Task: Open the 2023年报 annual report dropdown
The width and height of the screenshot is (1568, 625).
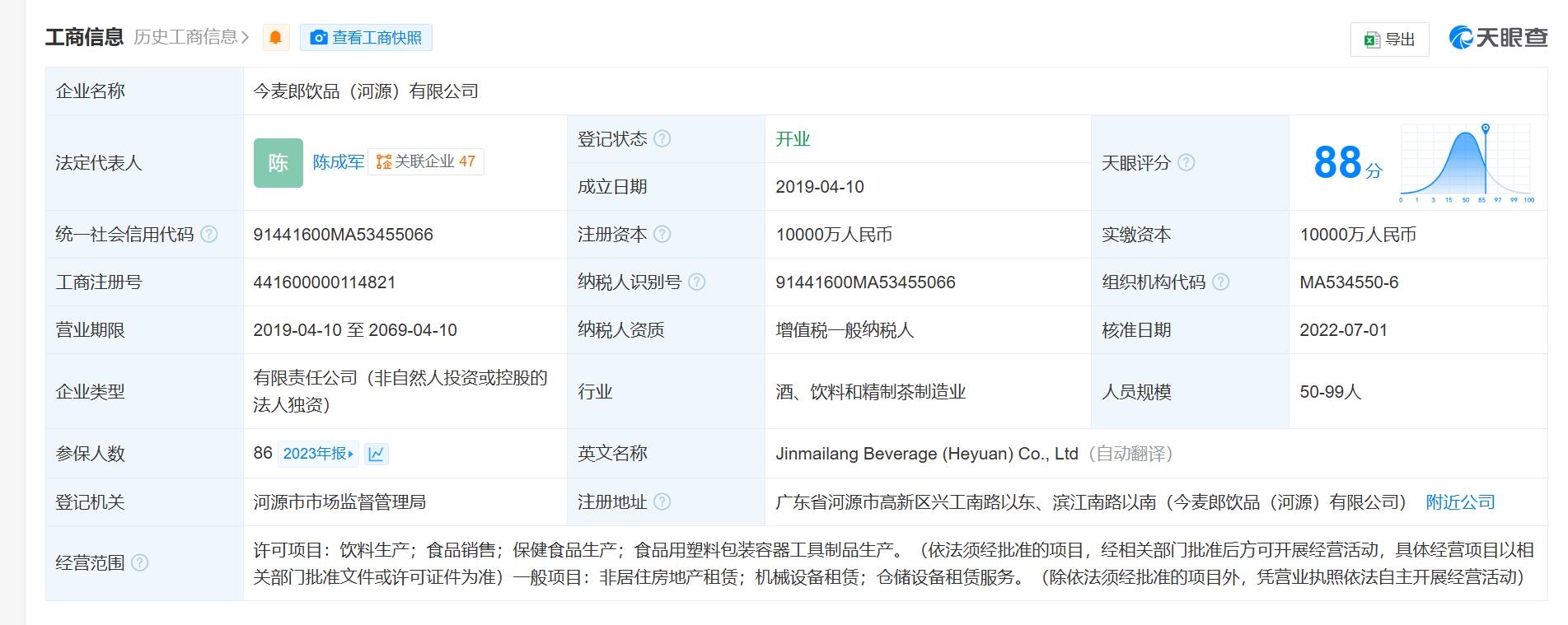Action: point(318,454)
